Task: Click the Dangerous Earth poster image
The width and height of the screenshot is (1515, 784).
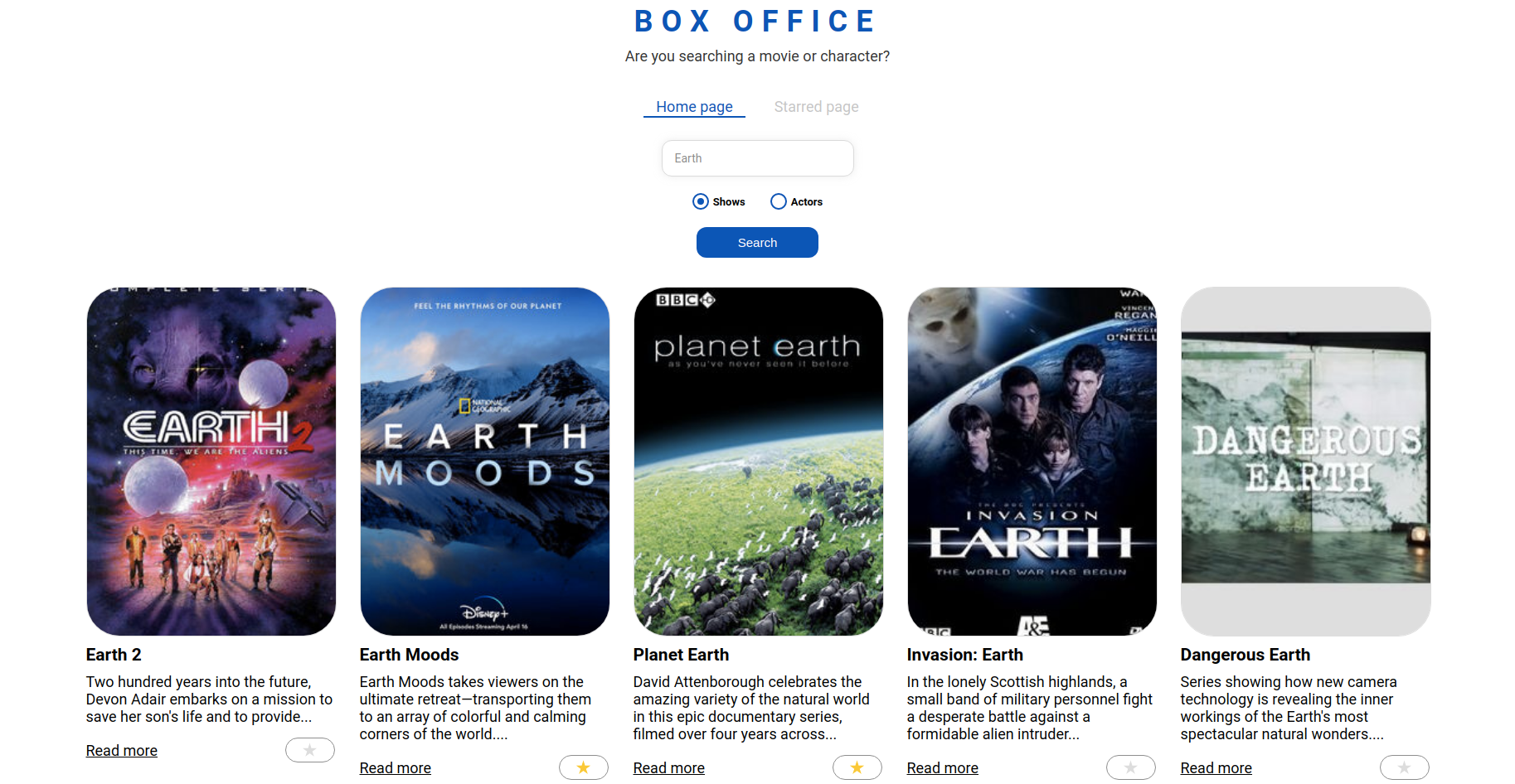Action: pos(1306,462)
